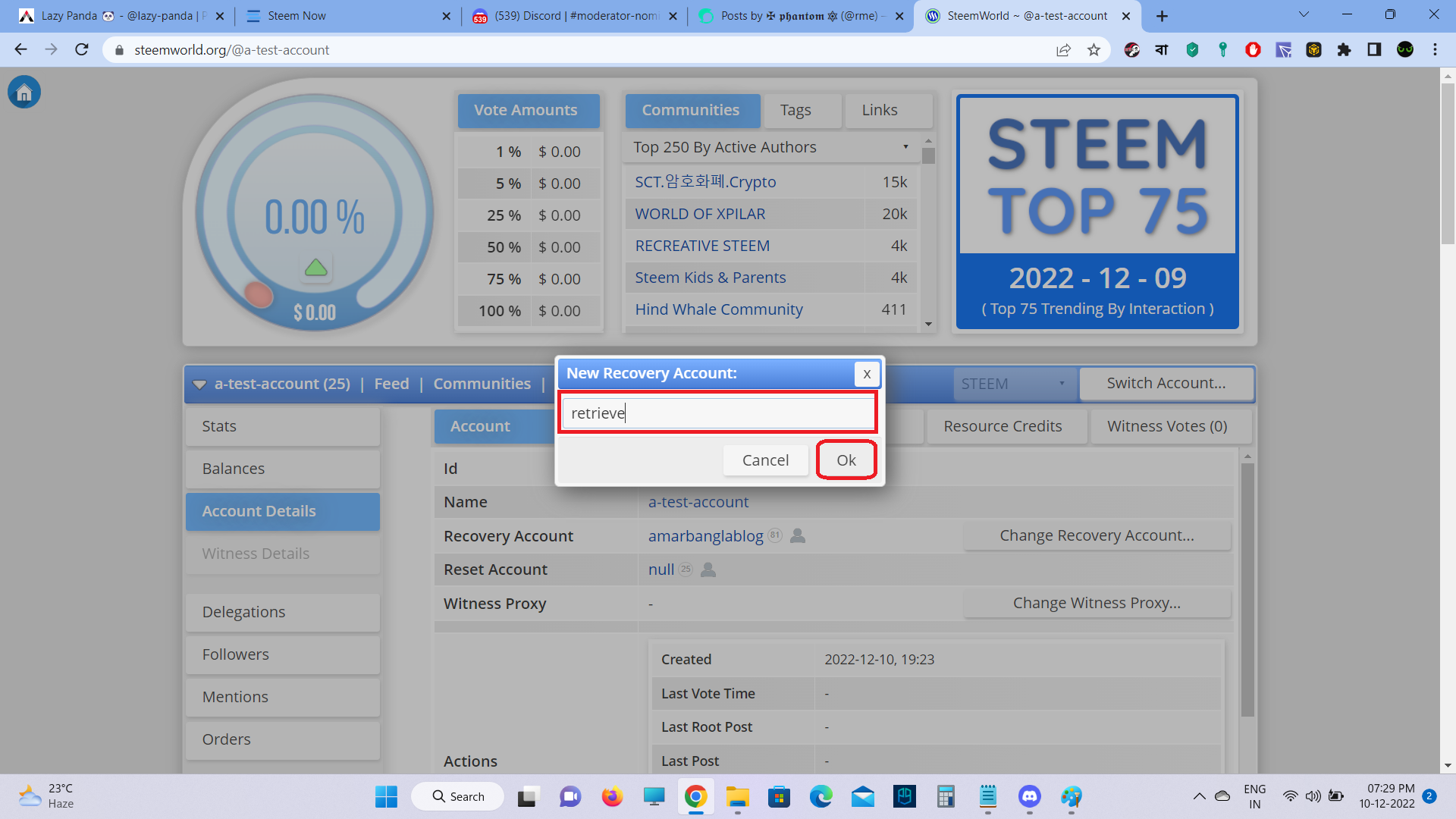Click profile icon next to amarbanglablog
This screenshot has width=1456, height=819.
click(x=798, y=536)
